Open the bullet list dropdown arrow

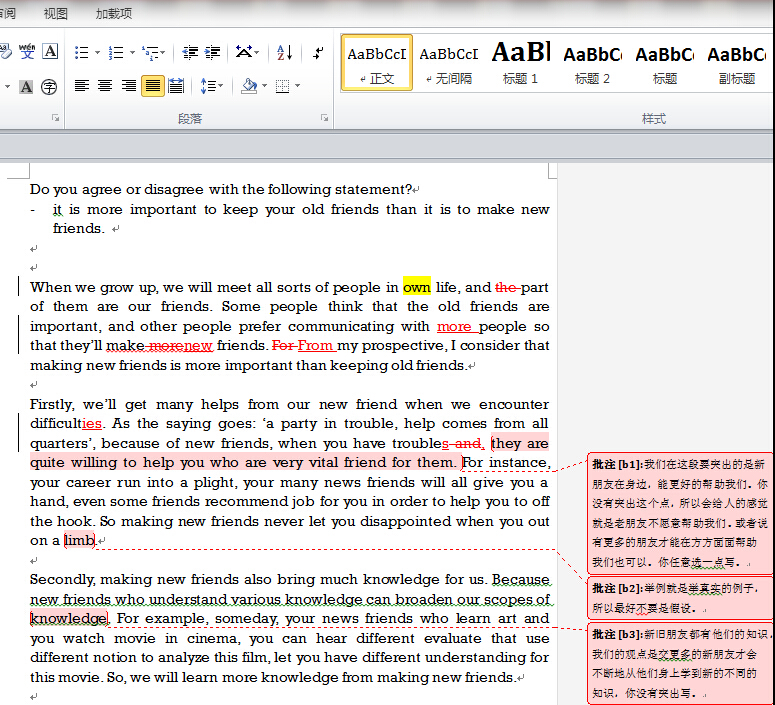tap(97, 52)
